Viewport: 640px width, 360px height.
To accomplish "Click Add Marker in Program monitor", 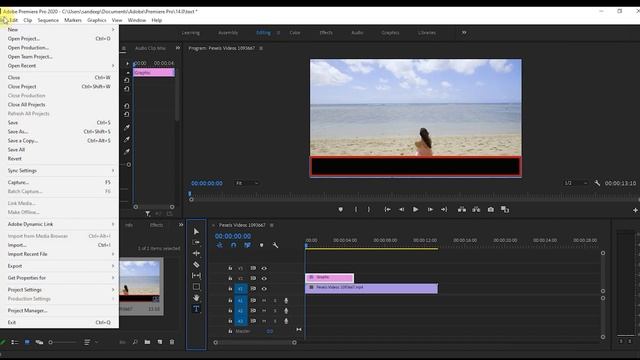I will coord(340,209).
